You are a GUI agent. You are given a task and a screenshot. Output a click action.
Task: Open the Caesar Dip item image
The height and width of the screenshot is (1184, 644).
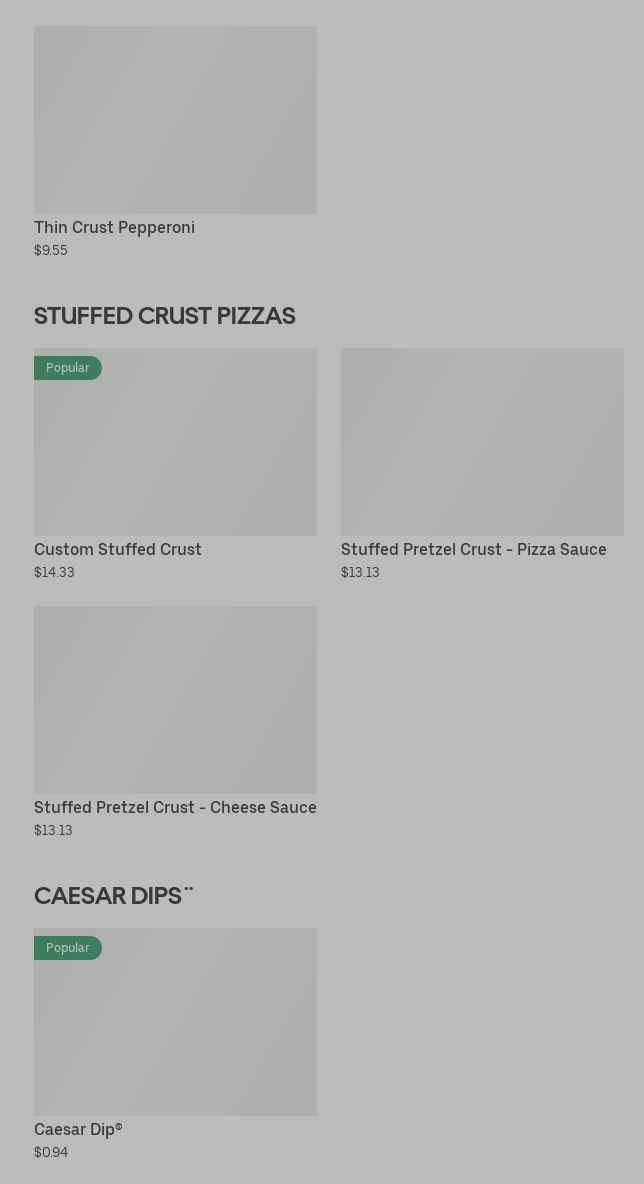tap(175, 1030)
